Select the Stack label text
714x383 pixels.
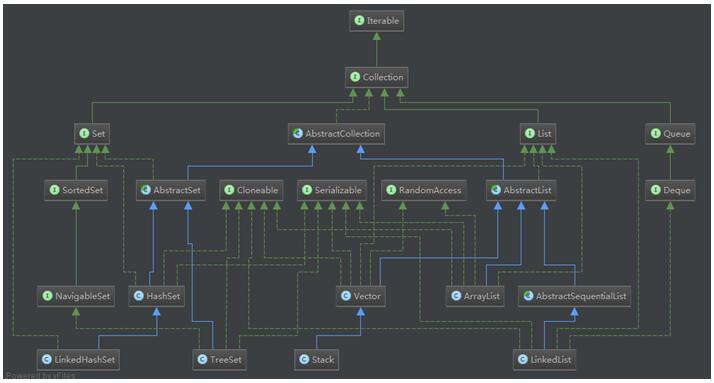pos(323,359)
